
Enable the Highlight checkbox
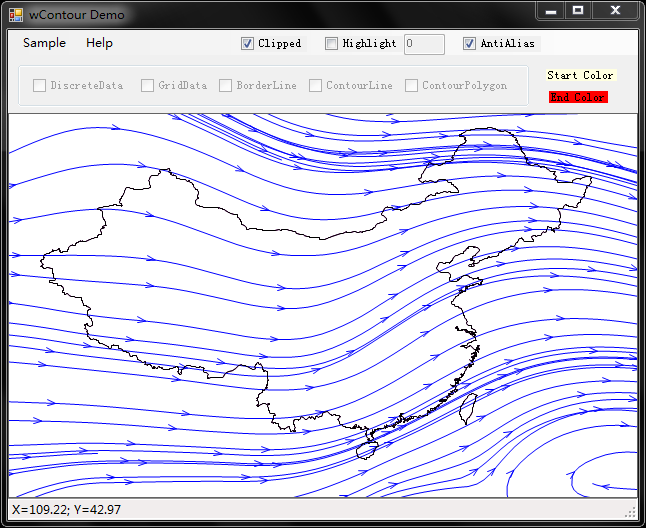click(332, 44)
